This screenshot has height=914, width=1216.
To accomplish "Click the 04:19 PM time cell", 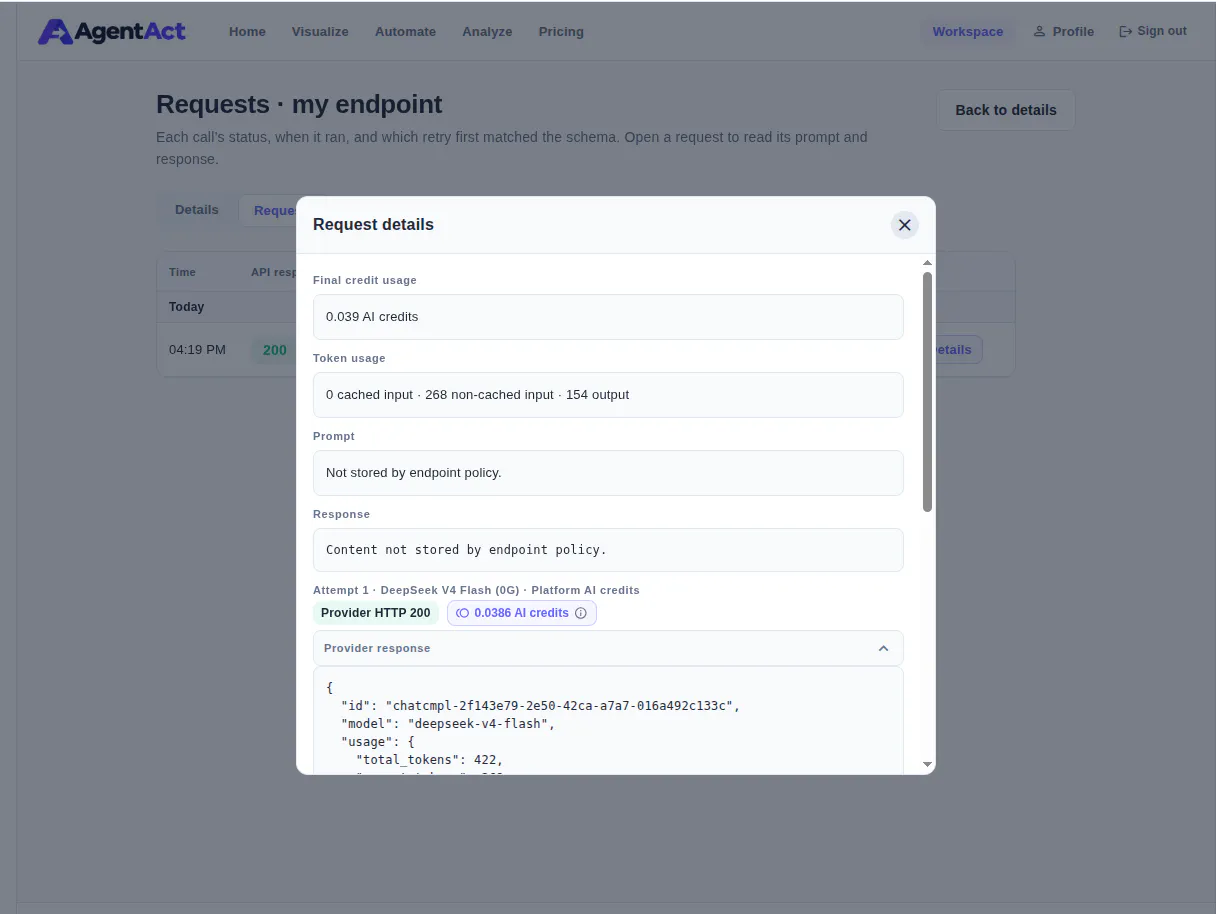I will (x=197, y=350).
